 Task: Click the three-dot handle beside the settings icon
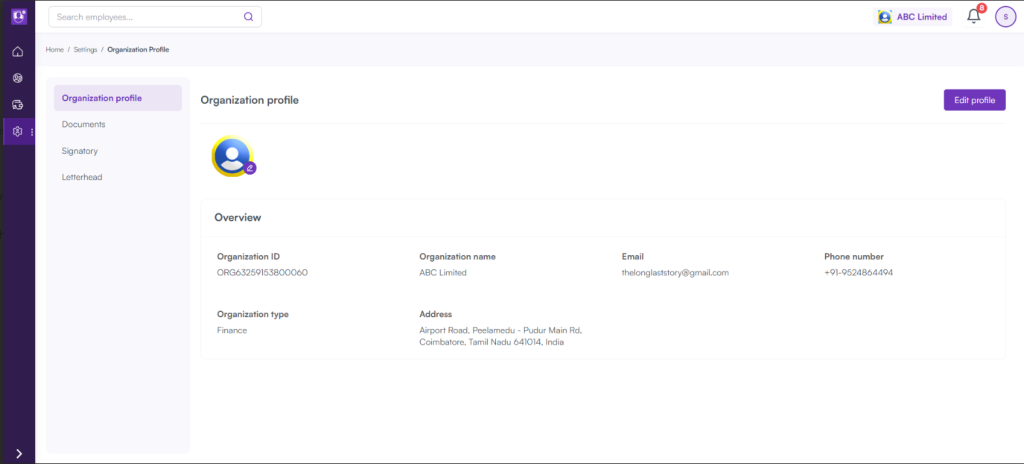coord(32,132)
